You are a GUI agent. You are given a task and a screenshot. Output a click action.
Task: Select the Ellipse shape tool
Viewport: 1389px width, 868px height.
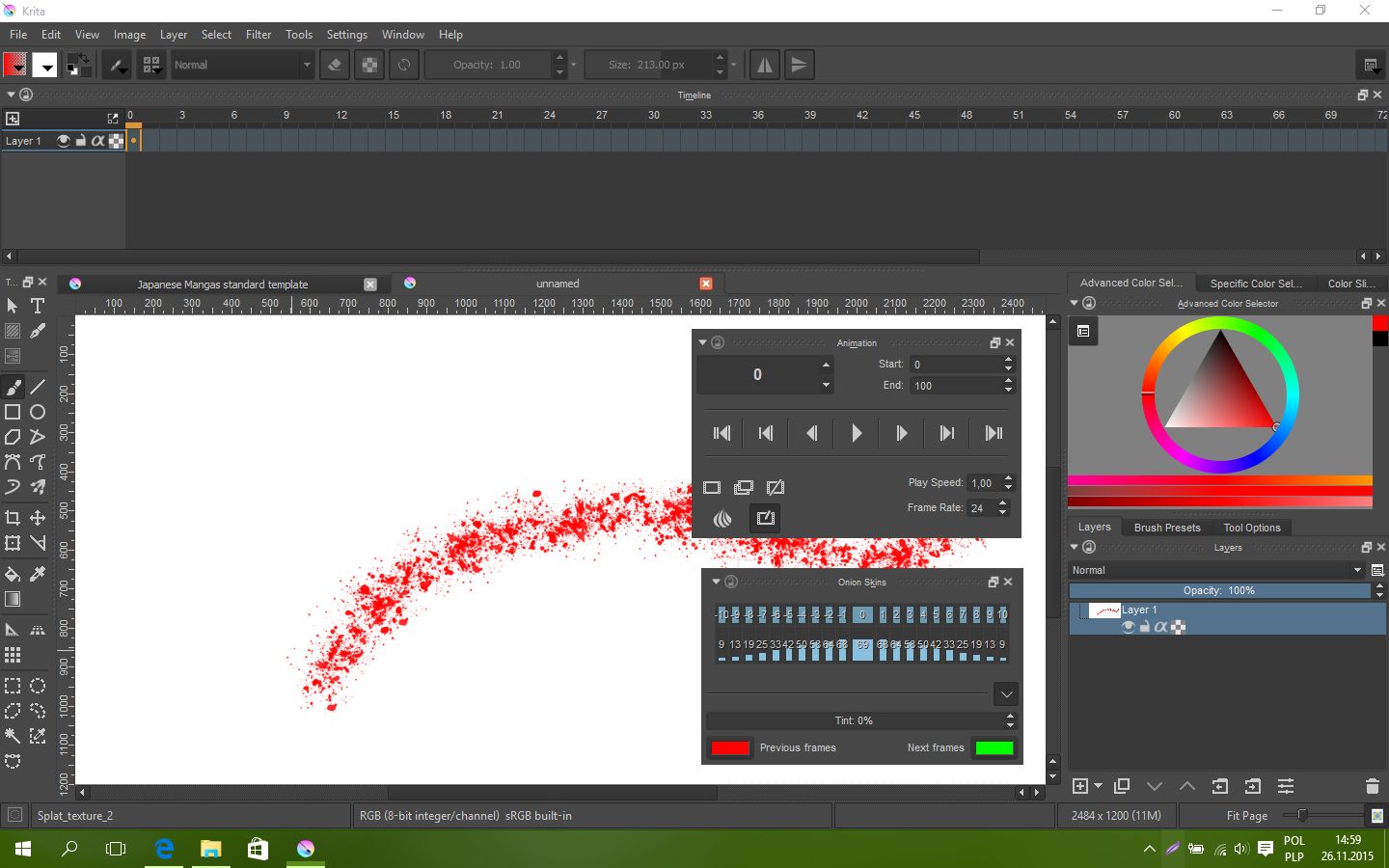point(38,412)
